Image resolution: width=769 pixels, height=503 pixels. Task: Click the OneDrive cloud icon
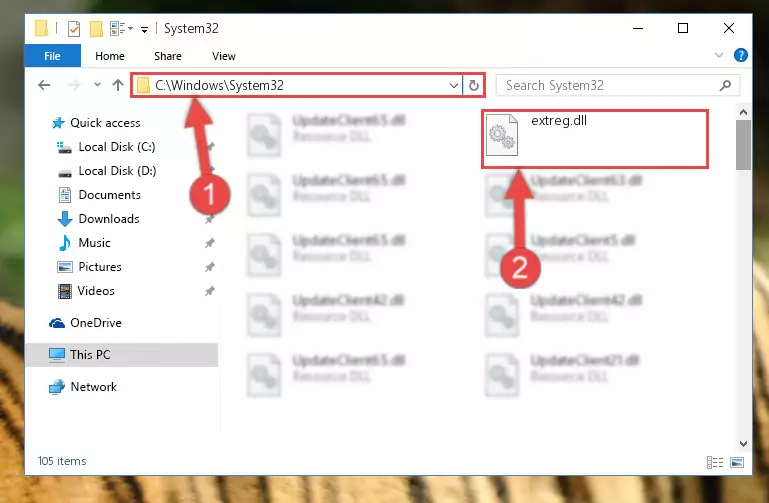tap(56, 323)
